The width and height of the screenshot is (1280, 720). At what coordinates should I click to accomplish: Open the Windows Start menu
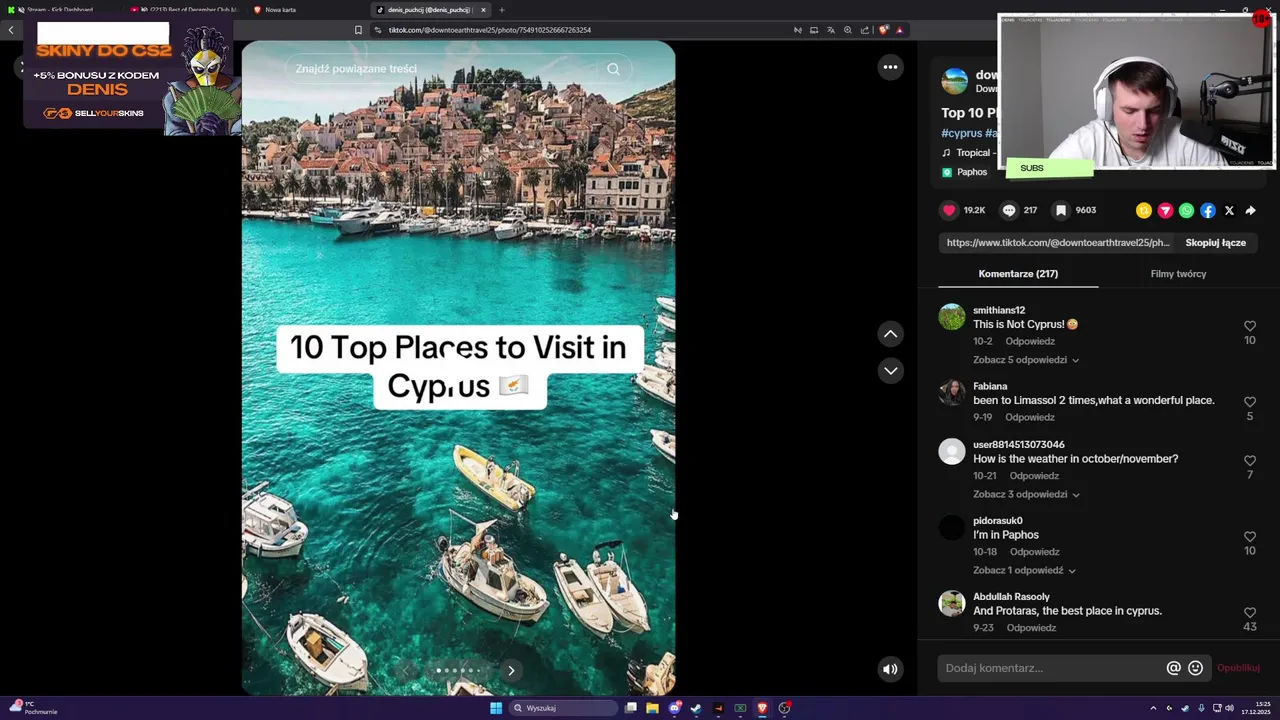(x=496, y=708)
